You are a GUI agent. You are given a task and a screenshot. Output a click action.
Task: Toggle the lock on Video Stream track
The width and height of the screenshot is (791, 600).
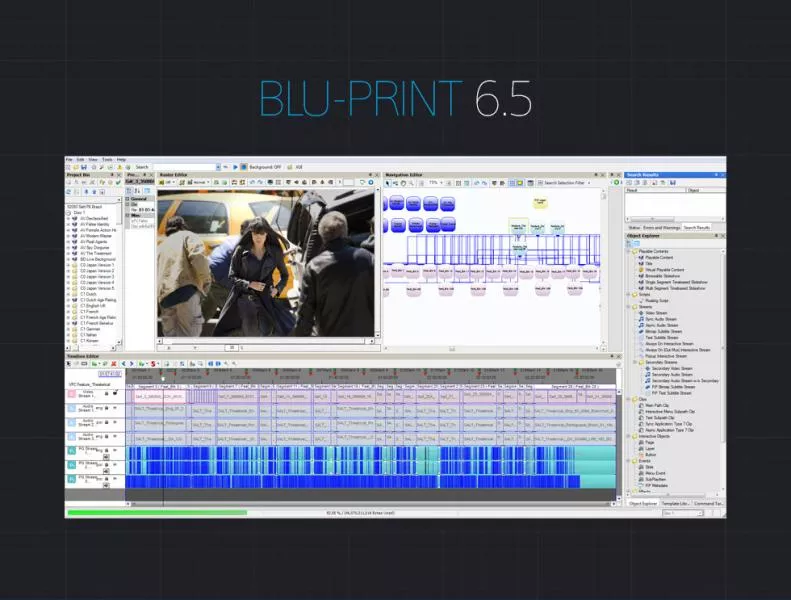[x=106, y=394]
